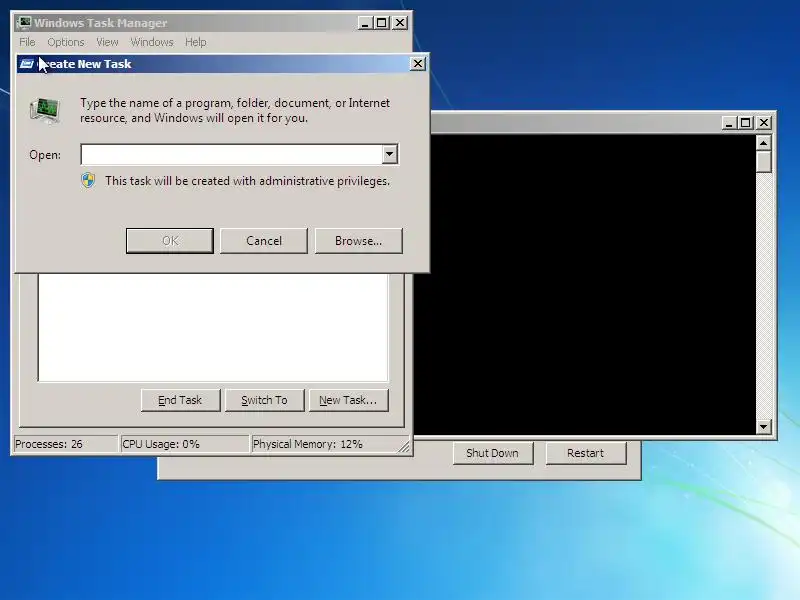Click the console scrollbar up arrow
The width and height of the screenshot is (800, 600).
[x=763, y=143]
